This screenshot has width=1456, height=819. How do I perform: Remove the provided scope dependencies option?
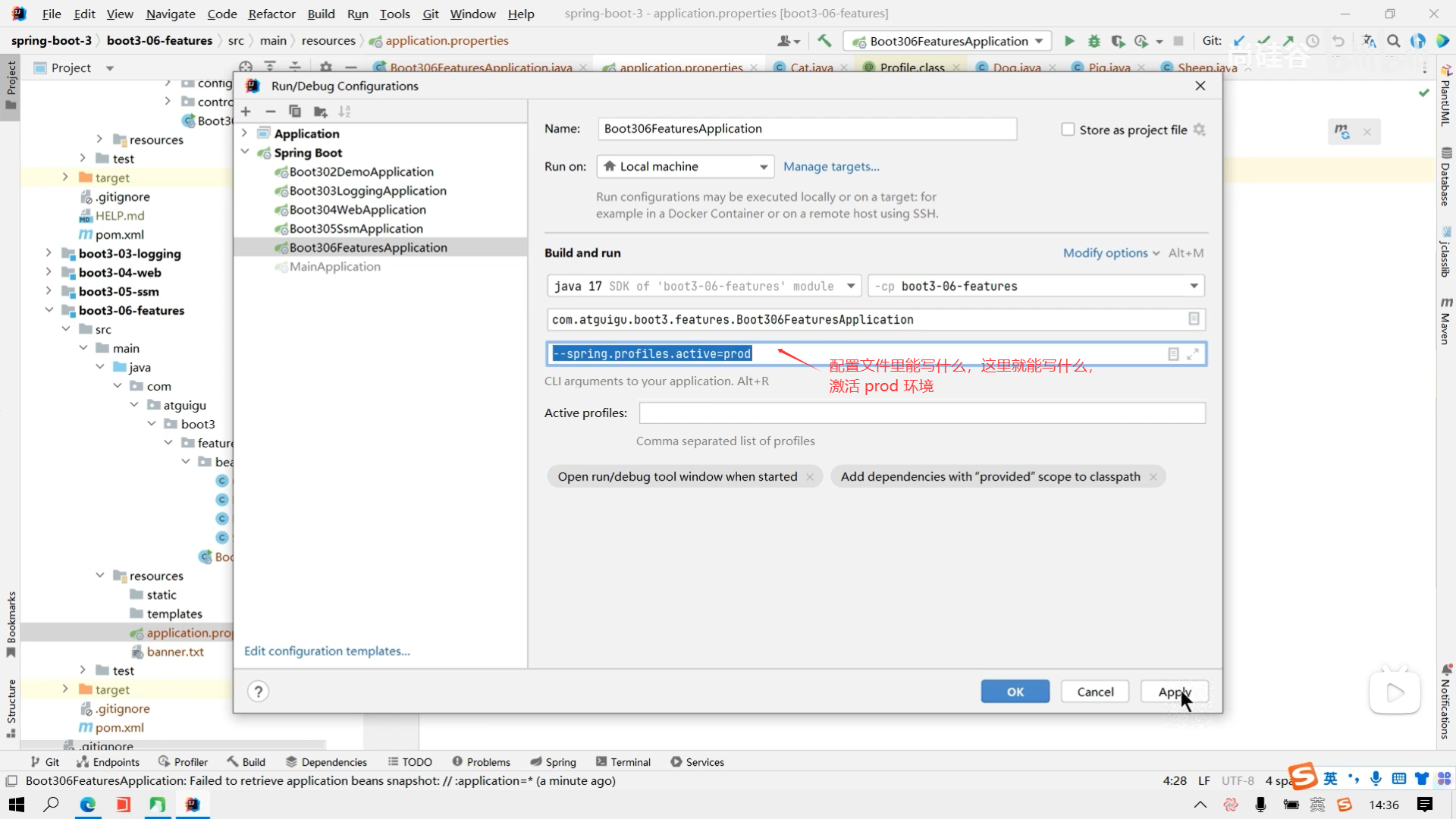(1153, 477)
